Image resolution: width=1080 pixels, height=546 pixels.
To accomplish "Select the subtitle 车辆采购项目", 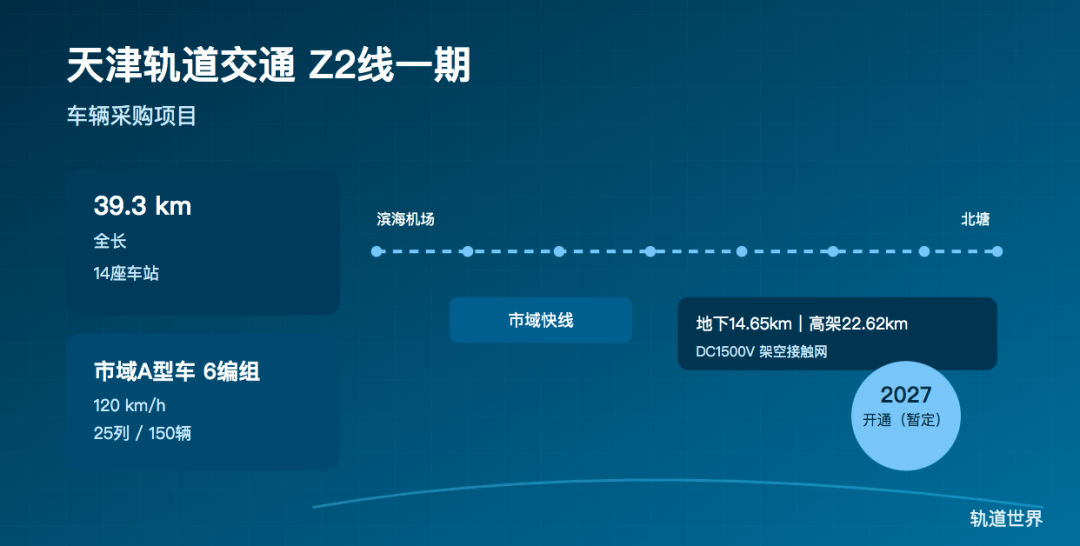I will pyautogui.click(x=132, y=116).
